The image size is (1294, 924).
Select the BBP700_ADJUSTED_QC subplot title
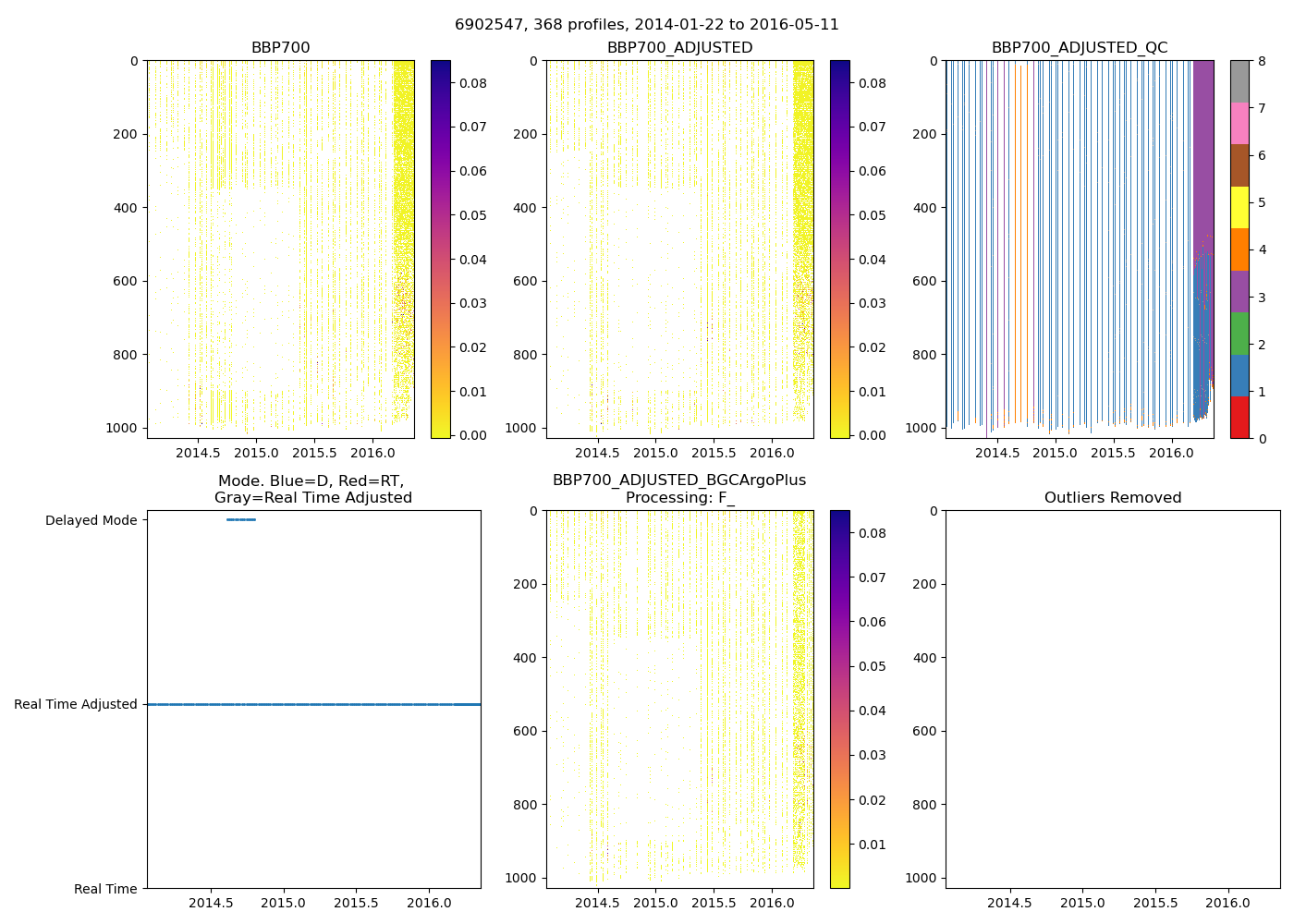(x=1080, y=48)
